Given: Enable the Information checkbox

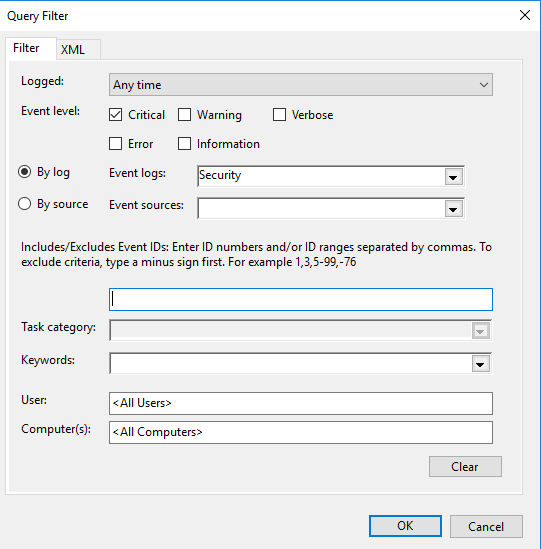Looking at the screenshot, I should click(185, 144).
